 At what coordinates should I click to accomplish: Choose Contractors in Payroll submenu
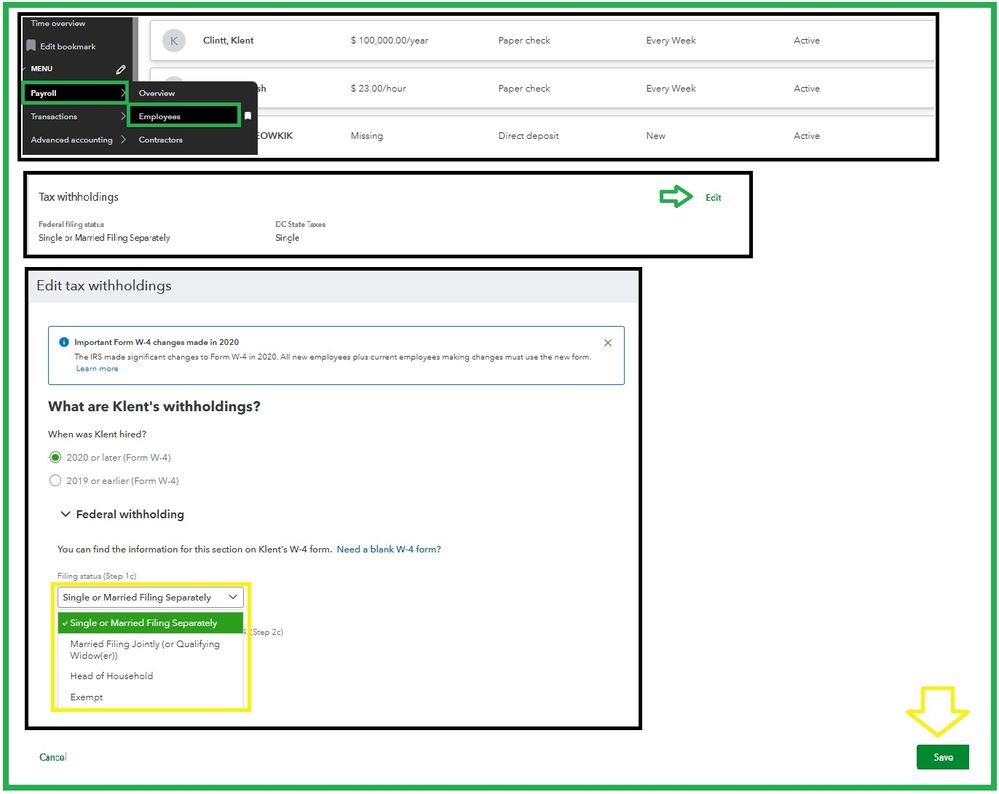[x=161, y=140]
